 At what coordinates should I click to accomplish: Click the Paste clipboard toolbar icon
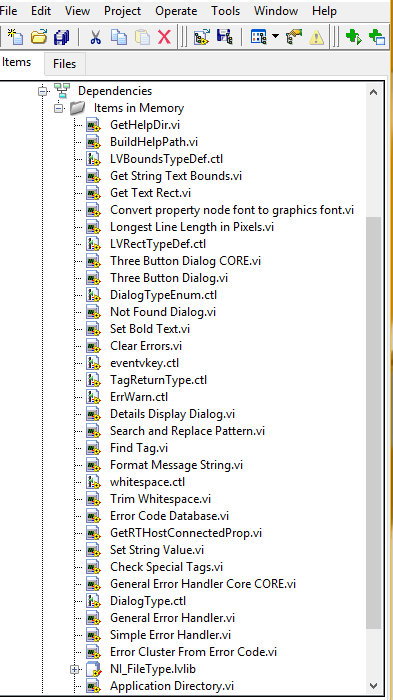142,37
